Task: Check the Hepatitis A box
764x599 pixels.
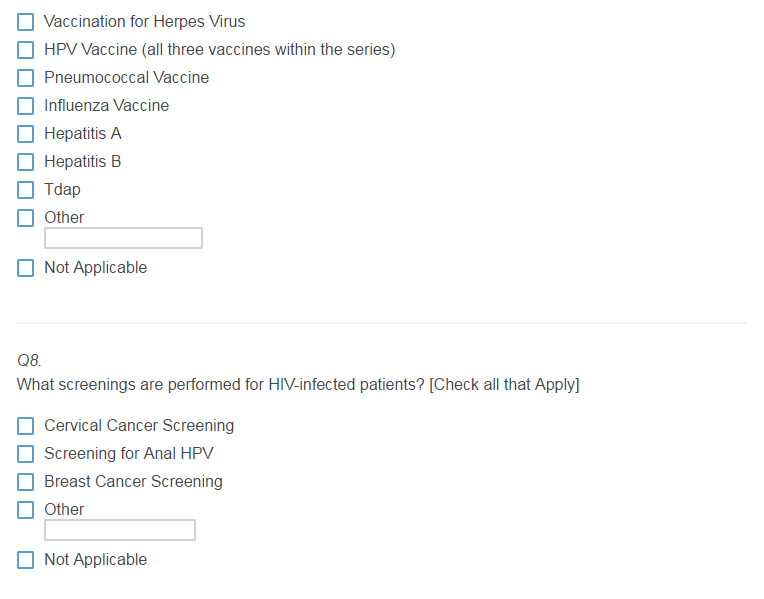Action: pyautogui.click(x=26, y=134)
